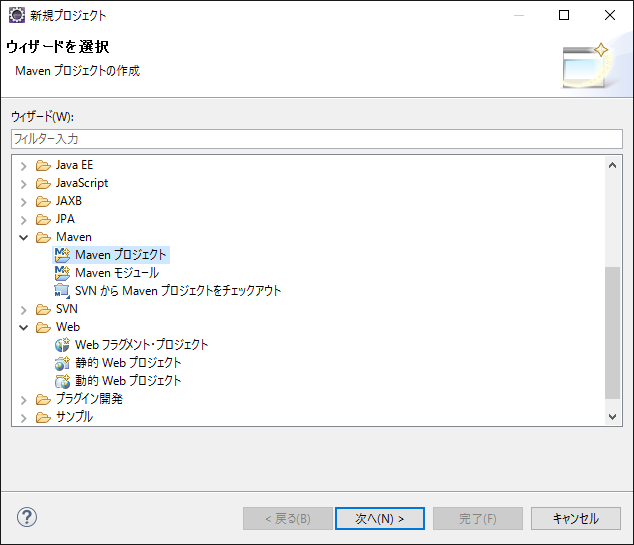Viewport: 634px width, 545px height.
Task: Maximize the 新規プロジェクト dialog
Action: pyautogui.click(x=564, y=15)
